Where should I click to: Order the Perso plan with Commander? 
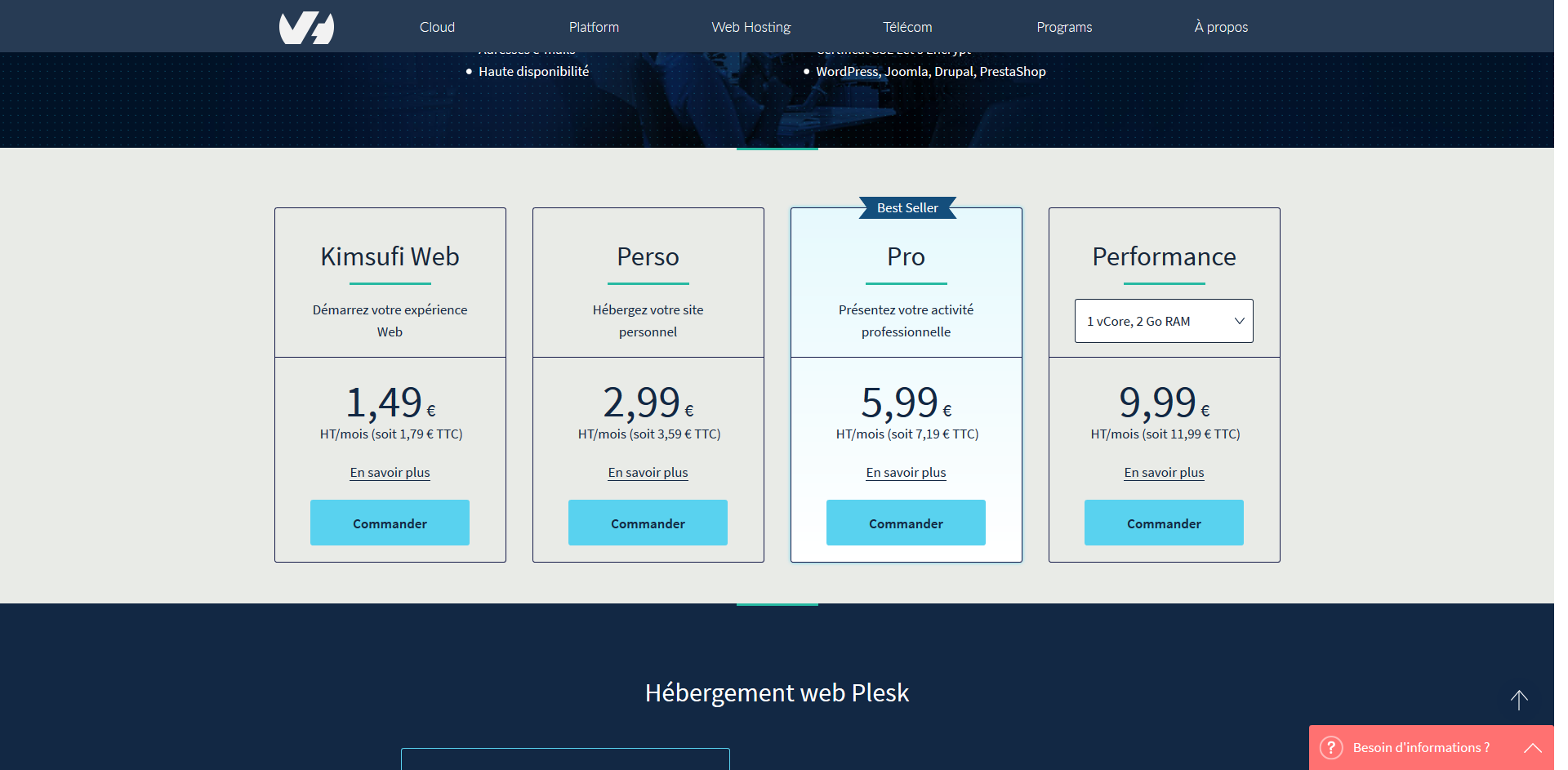[648, 523]
